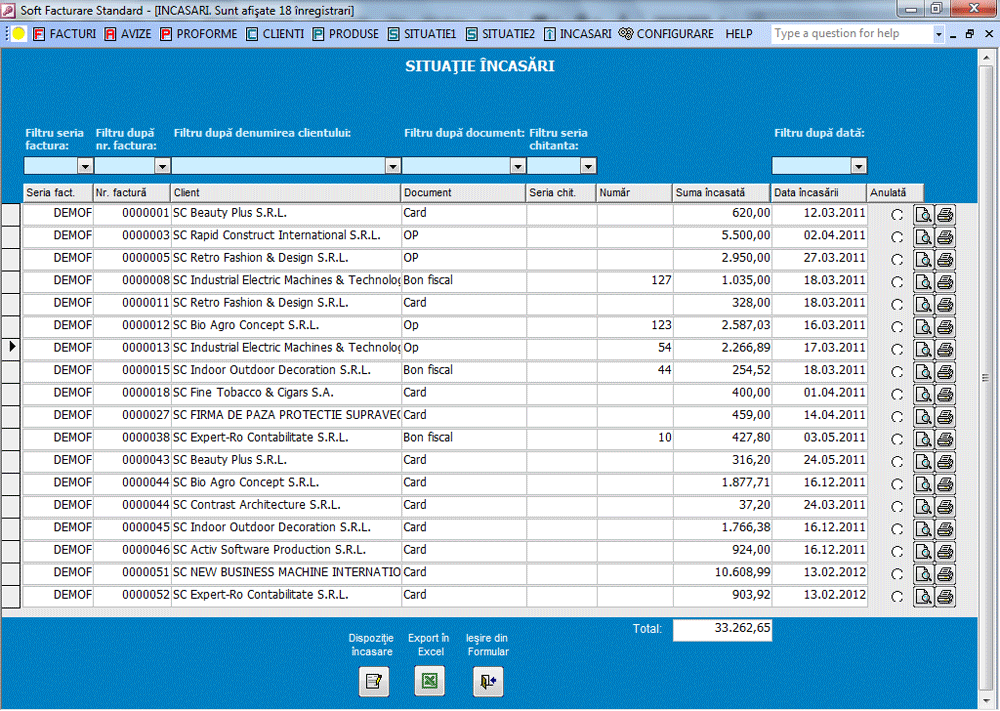Open the Filtru după nr. factura dropdown

click(x=163, y=166)
